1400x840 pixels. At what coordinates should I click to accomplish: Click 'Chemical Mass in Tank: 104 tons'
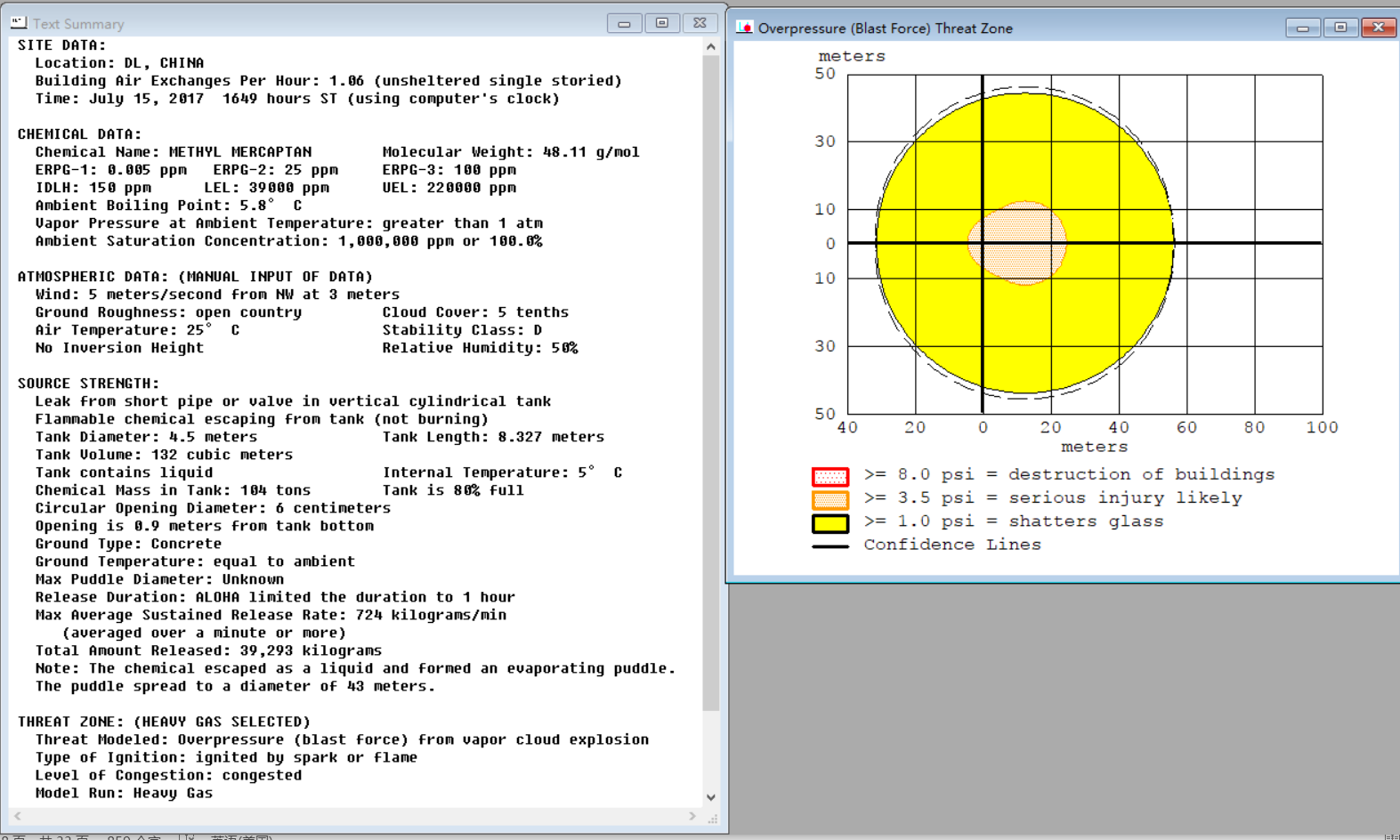[173, 490]
